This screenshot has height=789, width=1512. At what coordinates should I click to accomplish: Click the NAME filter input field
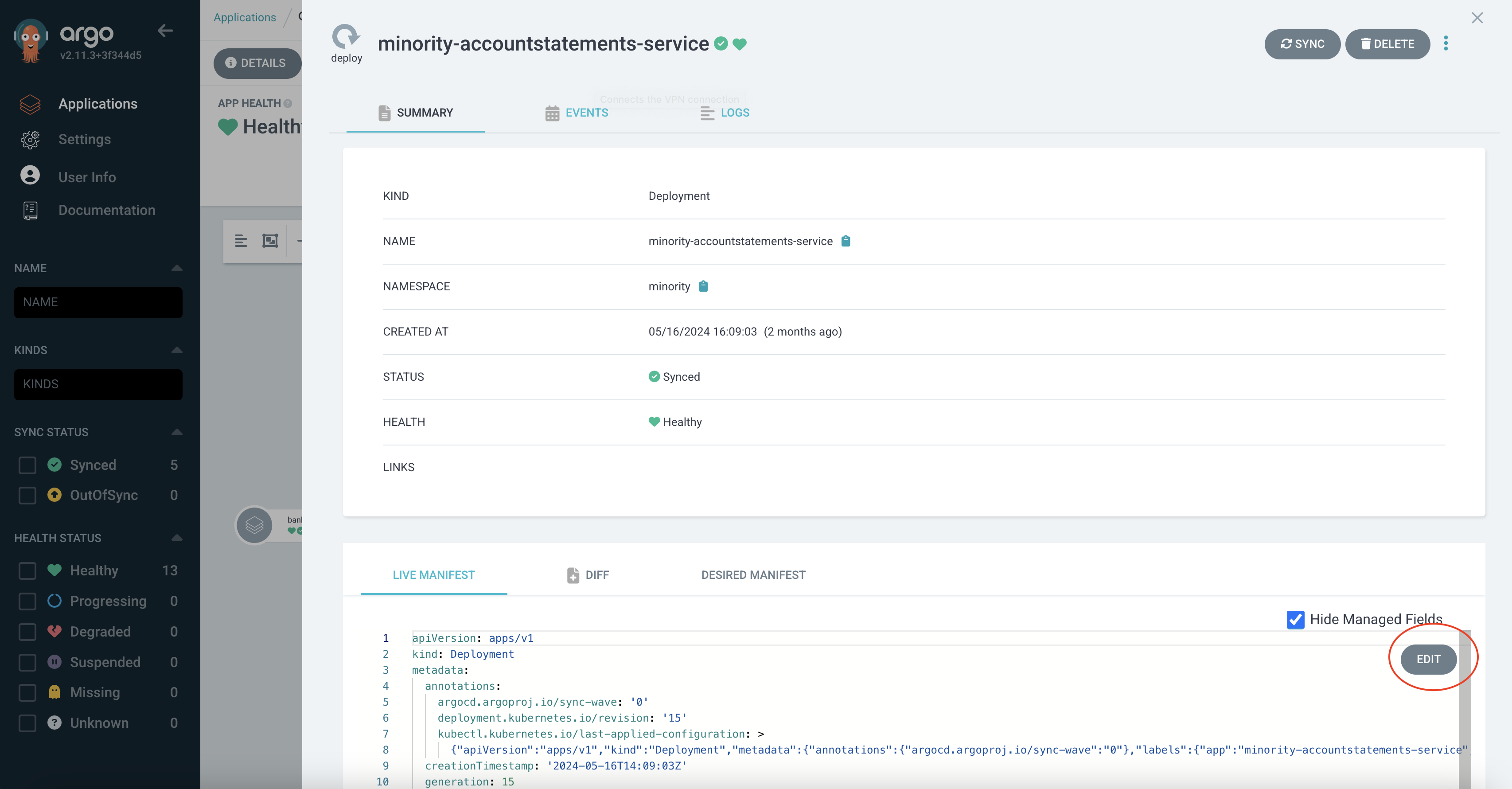click(98, 302)
